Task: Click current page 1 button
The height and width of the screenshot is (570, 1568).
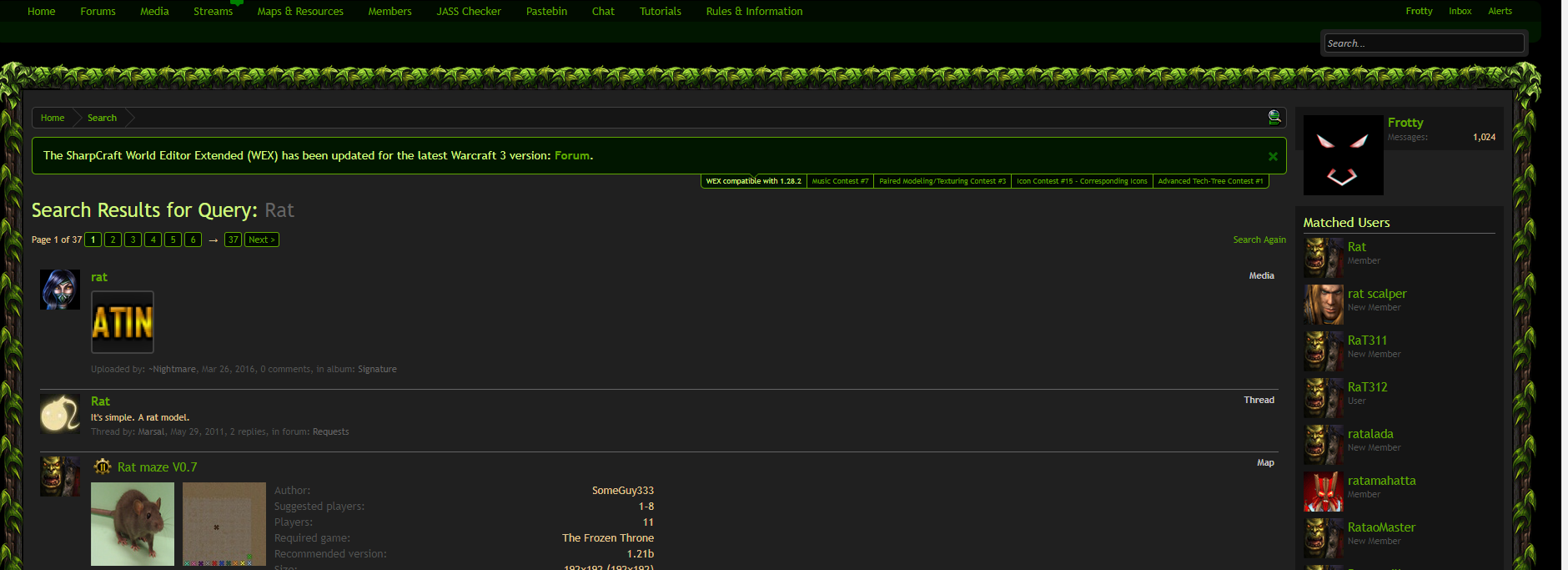Action: coord(93,240)
